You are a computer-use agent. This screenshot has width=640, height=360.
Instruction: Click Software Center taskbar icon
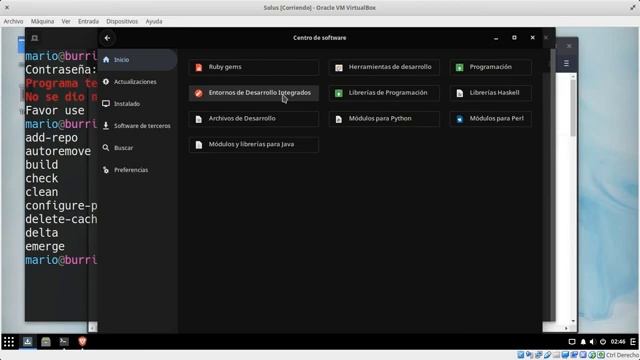pyautogui.click(x=27, y=342)
